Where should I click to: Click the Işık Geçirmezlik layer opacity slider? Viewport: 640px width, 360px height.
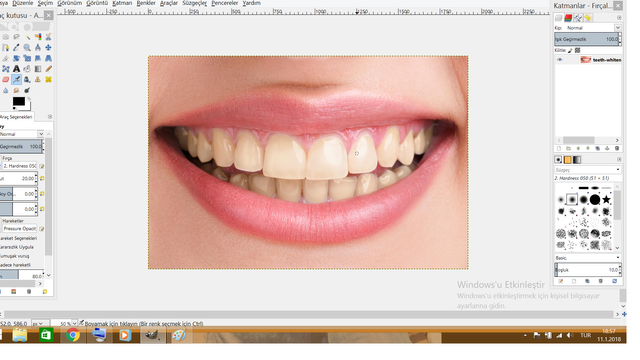[587, 39]
